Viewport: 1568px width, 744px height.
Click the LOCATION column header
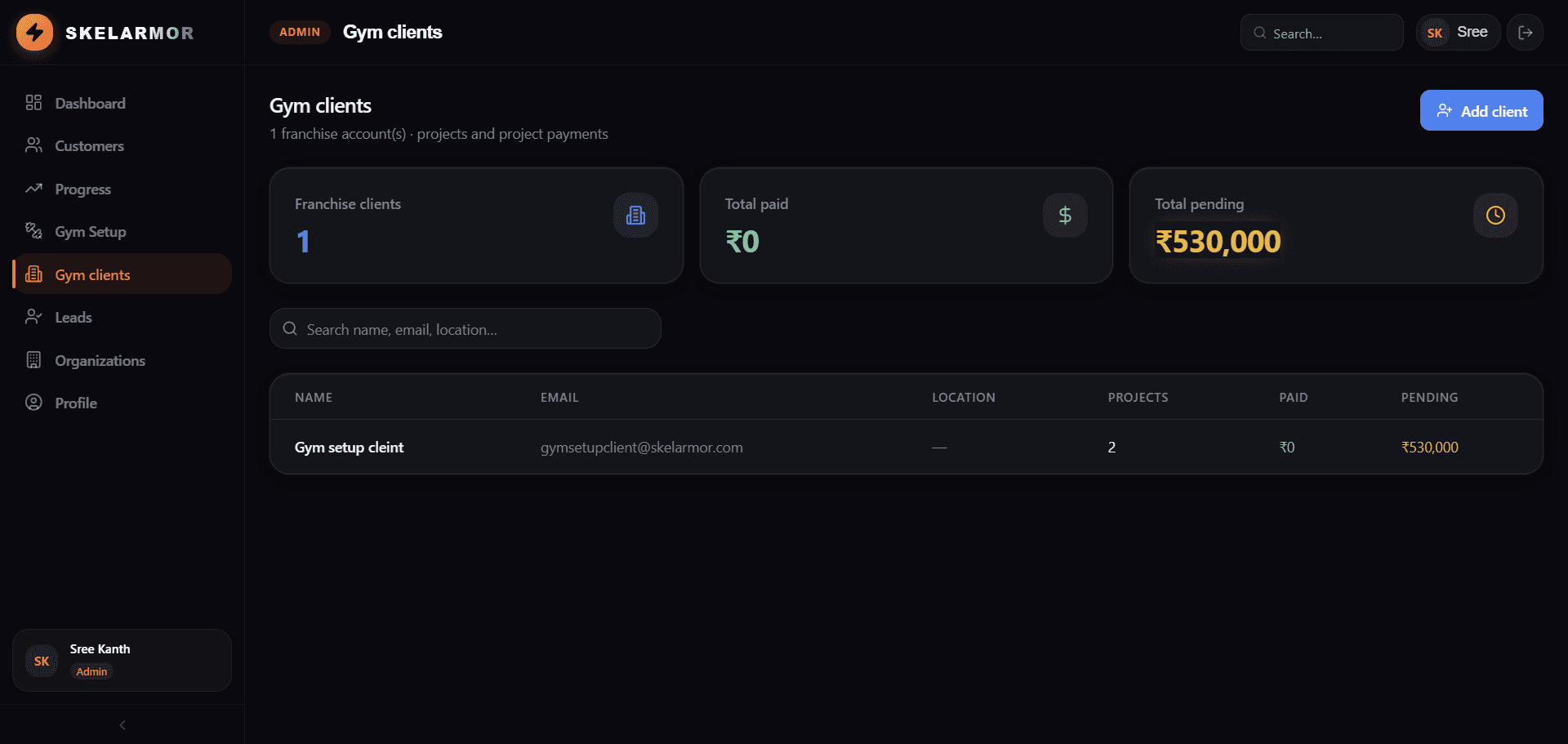(964, 397)
